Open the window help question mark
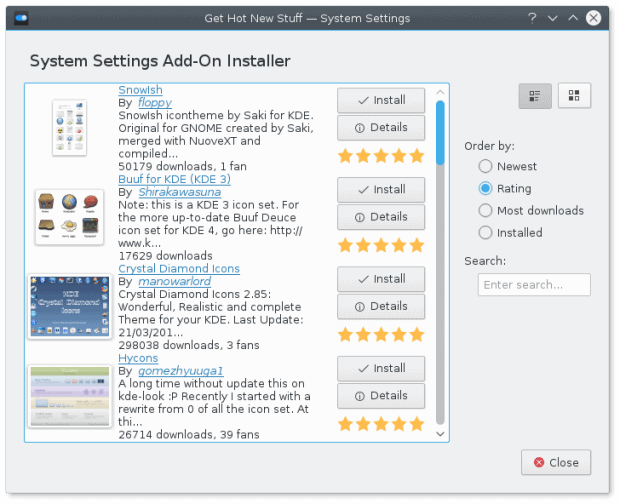620x504 pixels. coord(532,18)
